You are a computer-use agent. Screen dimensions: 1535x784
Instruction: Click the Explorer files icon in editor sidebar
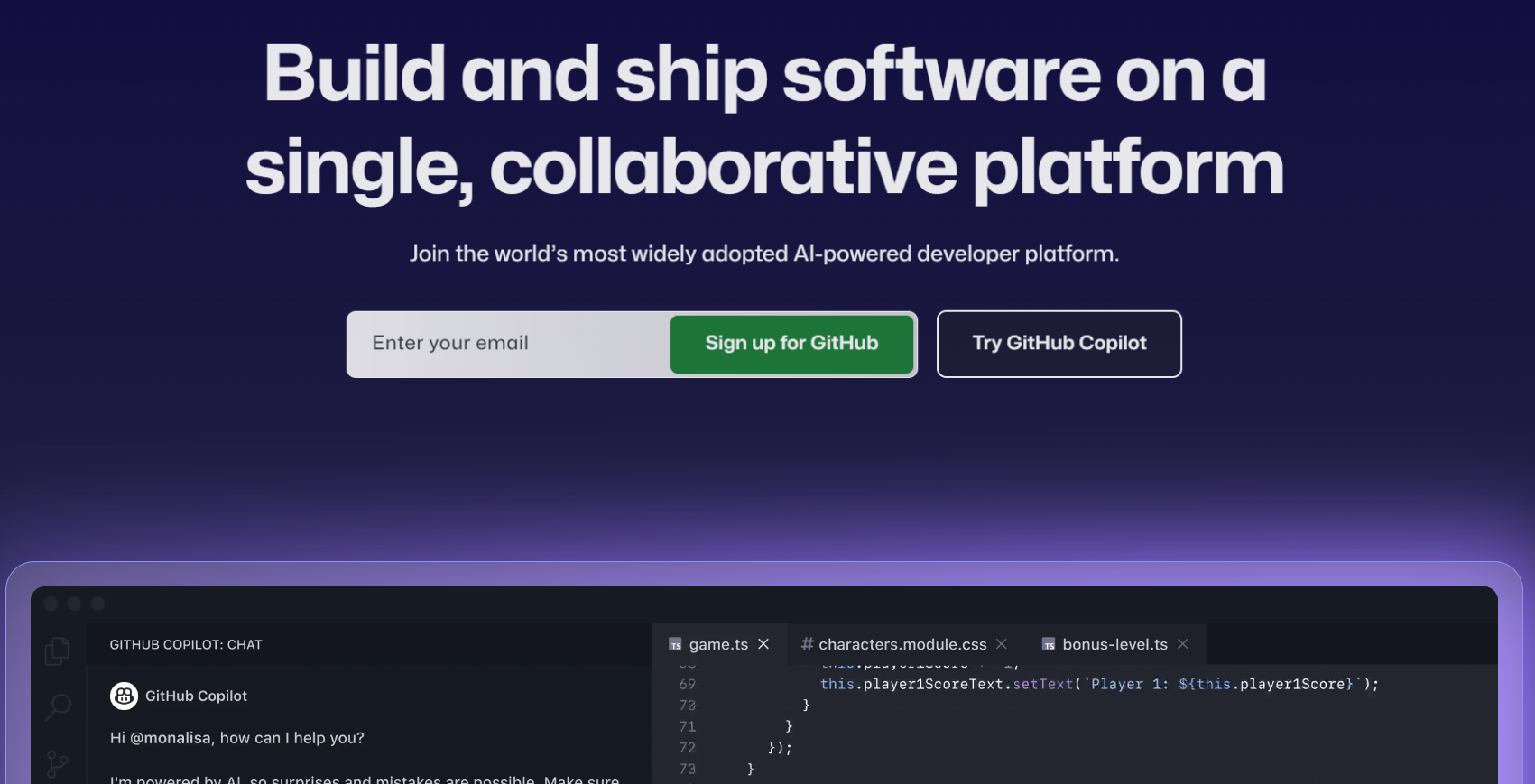click(x=57, y=650)
